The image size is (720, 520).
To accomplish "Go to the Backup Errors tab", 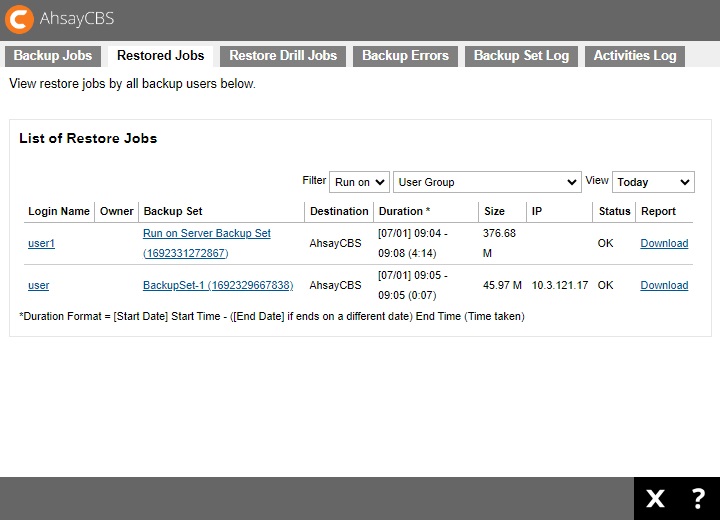I will [405, 56].
